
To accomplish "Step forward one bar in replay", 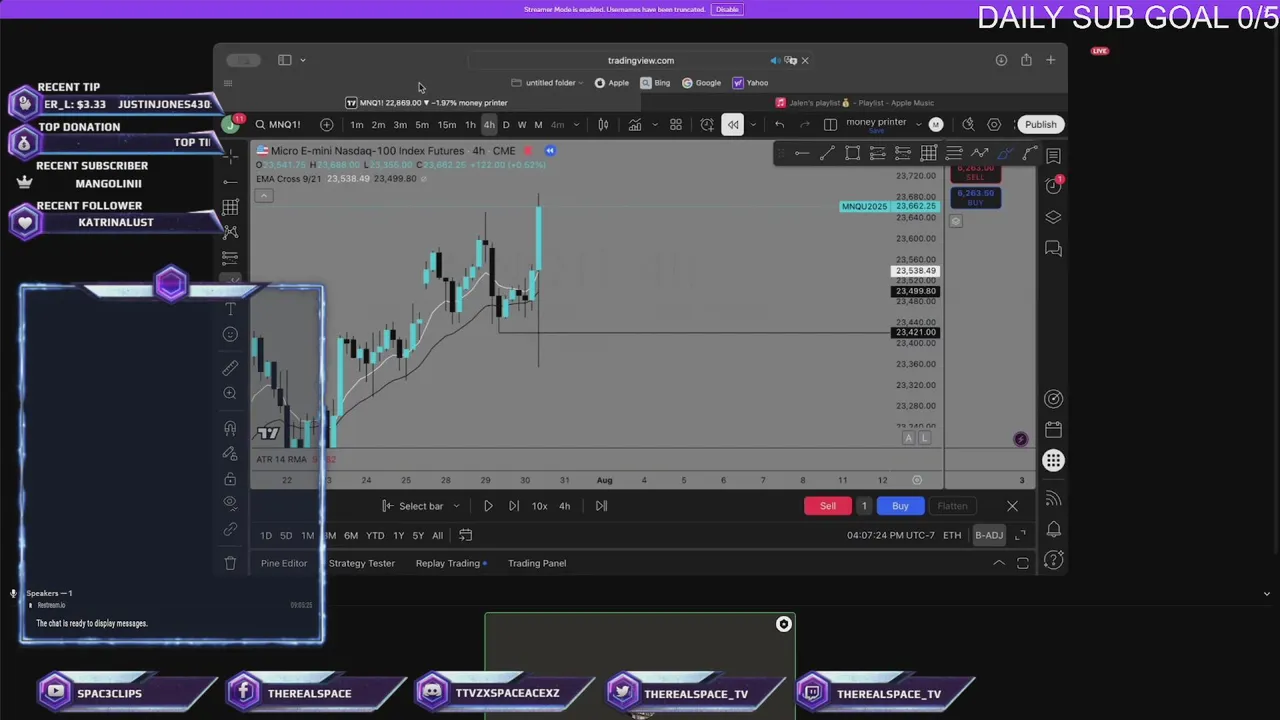I will coord(514,506).
